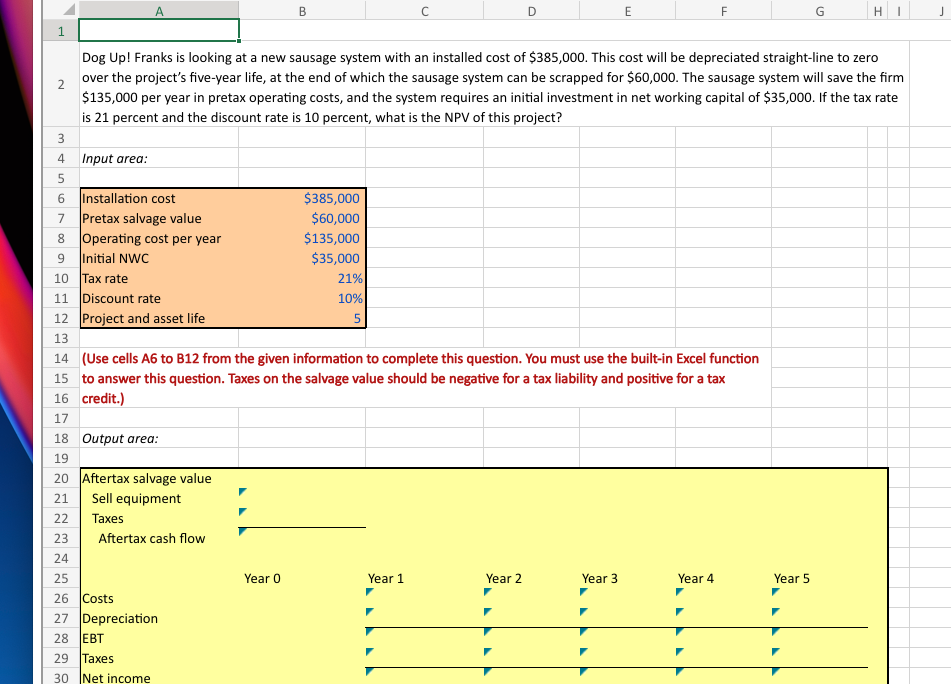Click the blue marker in Depreciation row under Year 2

[x=486, y=612]
